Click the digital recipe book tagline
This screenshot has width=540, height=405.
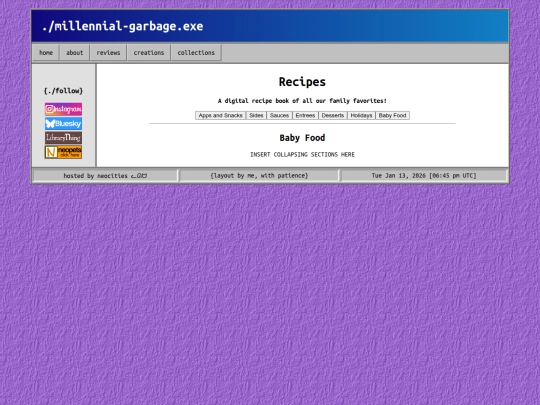(302, 101)
